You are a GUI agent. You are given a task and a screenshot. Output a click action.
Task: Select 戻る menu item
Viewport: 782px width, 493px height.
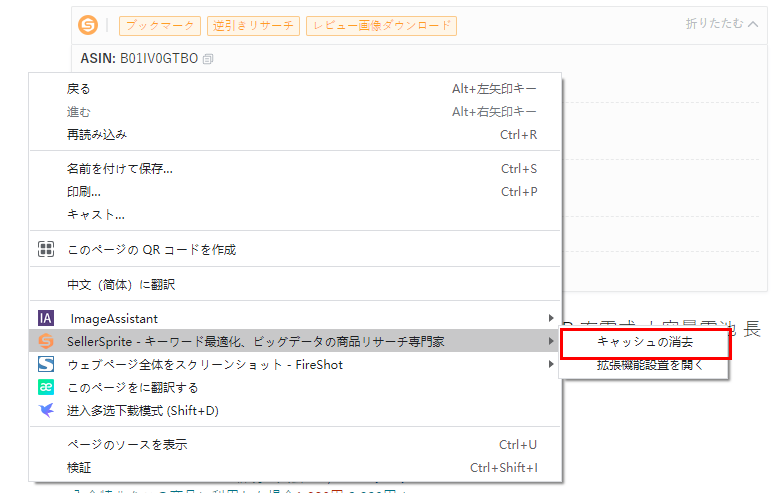[295, 89]
